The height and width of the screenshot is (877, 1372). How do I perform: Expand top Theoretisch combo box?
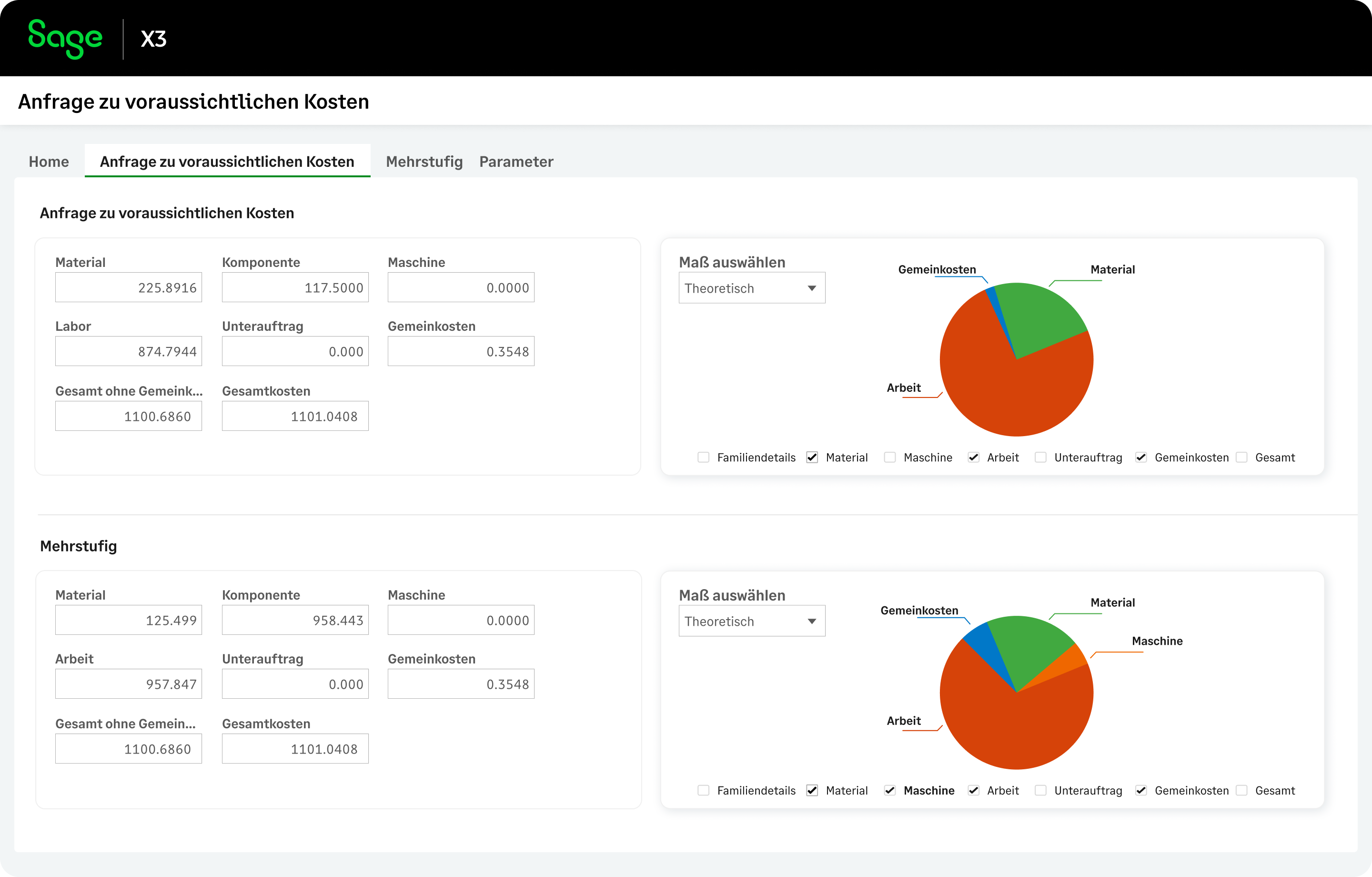pyautogui.click(x=741, y=288)
